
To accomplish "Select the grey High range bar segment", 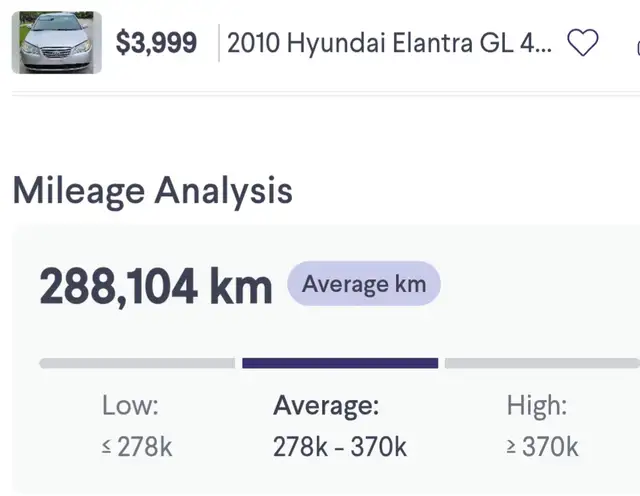I will click(x=542, y=363).
